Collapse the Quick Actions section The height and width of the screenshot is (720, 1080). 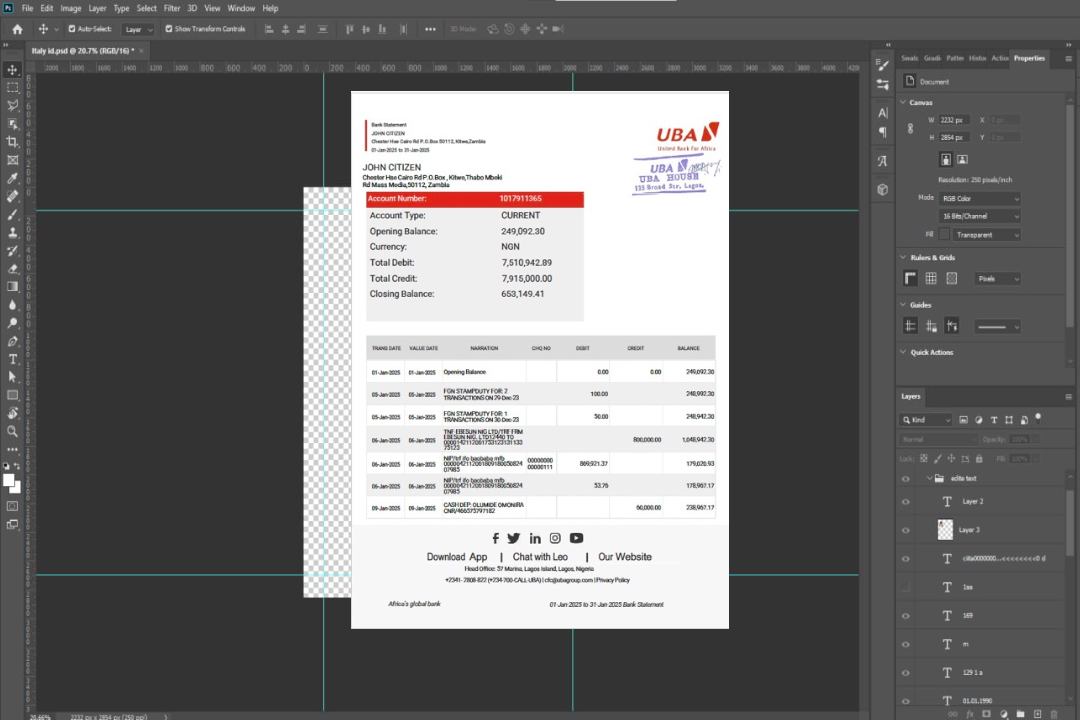click(x=903, y=352)
